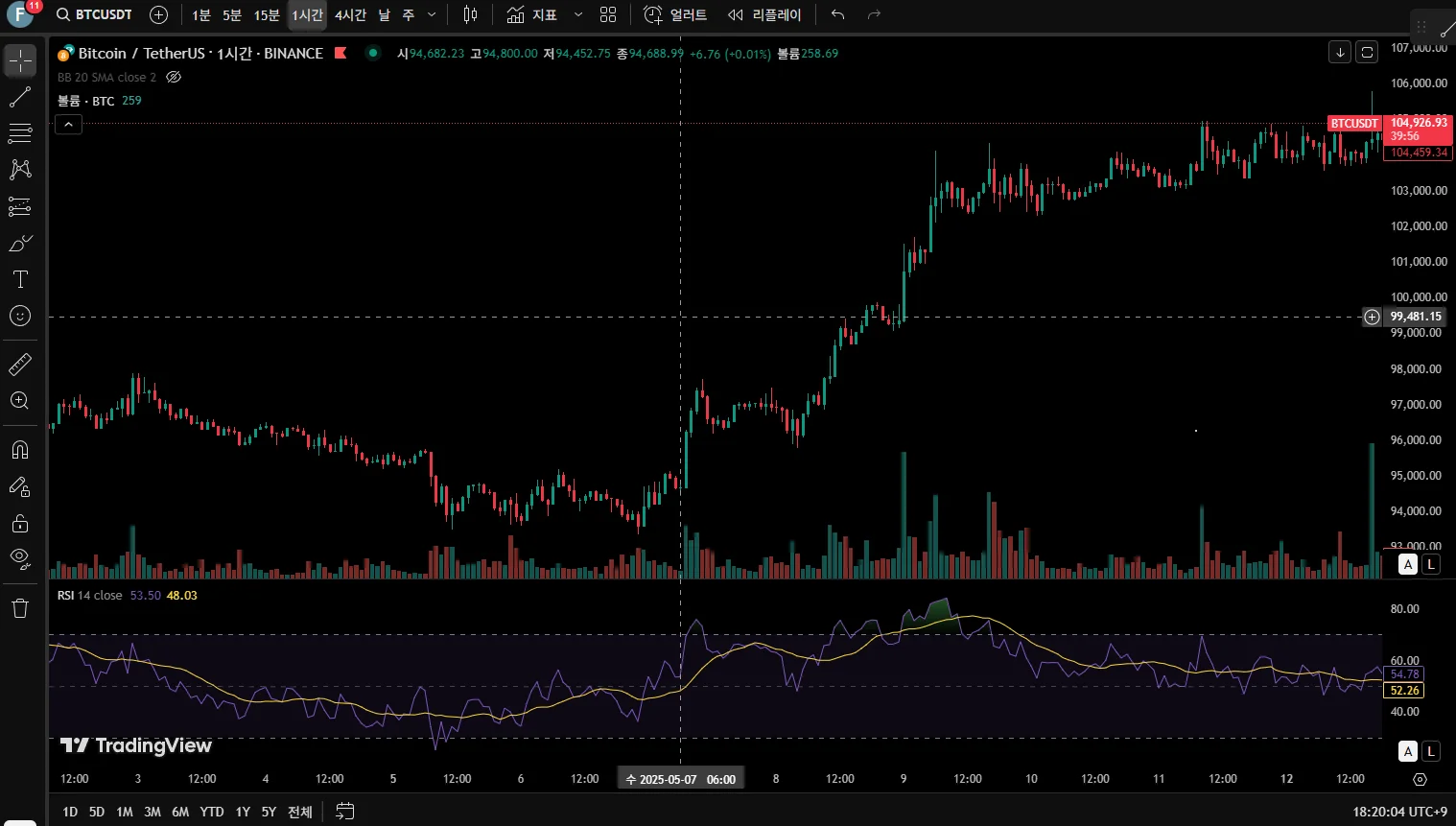This screenshot has height=826, width=1456.
Task: Show all data with 전체 range
Action: click(x=300, y=812)
